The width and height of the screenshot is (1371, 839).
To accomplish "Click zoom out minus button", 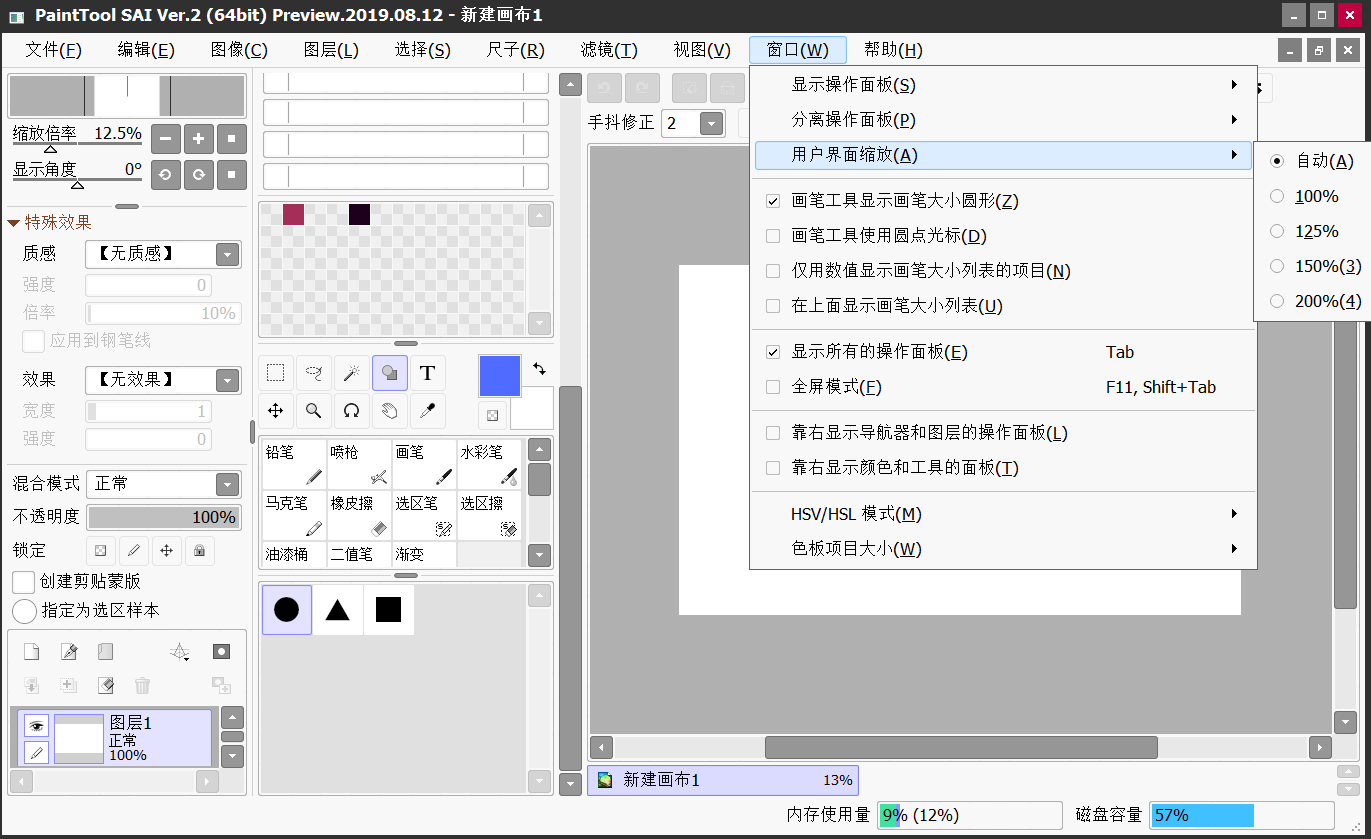I will [166, 138].
